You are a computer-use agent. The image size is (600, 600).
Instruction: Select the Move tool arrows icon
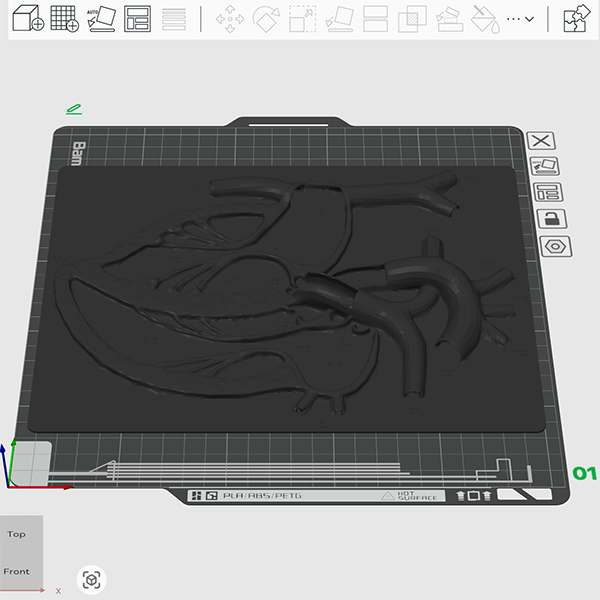tap(231, 19)
